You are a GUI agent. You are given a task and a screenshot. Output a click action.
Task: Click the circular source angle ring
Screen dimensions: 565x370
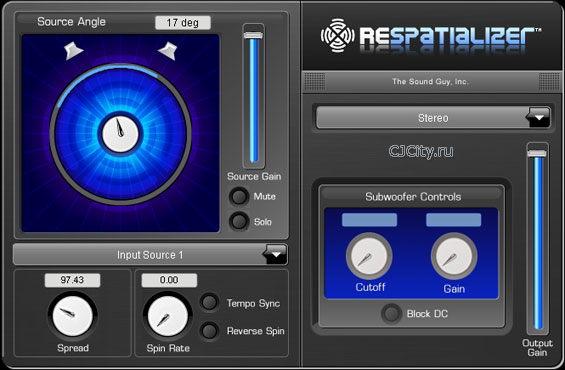click(x=120, y=134)
